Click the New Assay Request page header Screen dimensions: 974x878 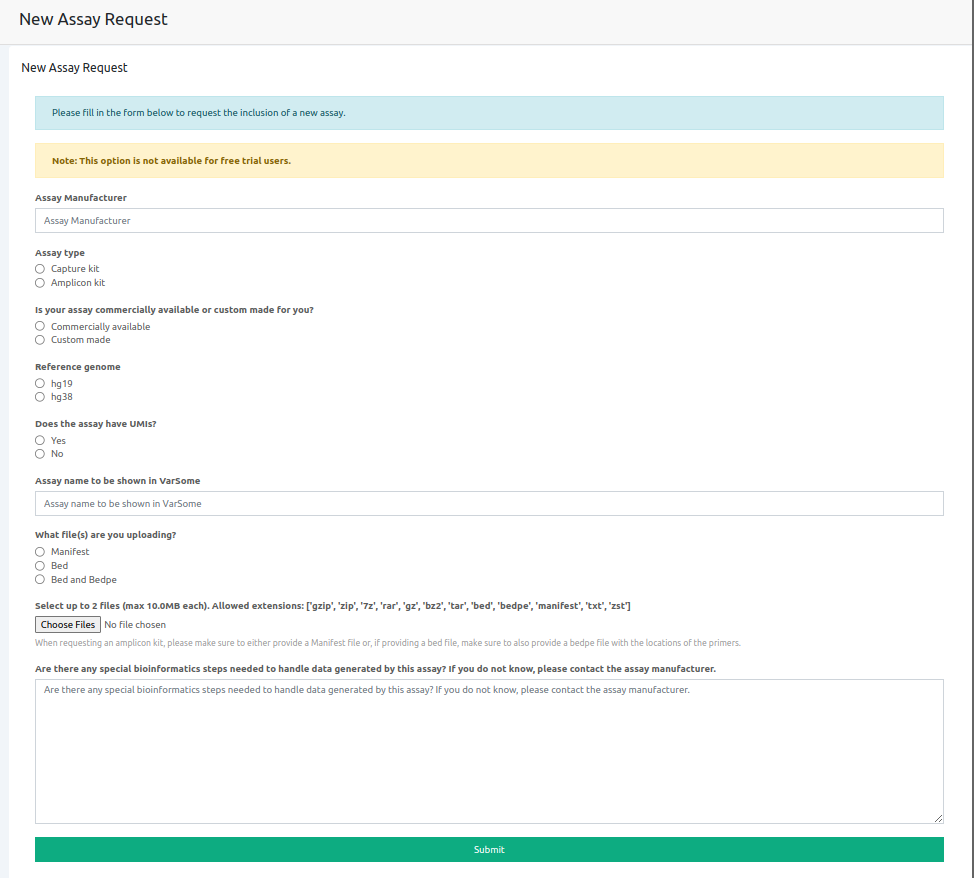94,20
